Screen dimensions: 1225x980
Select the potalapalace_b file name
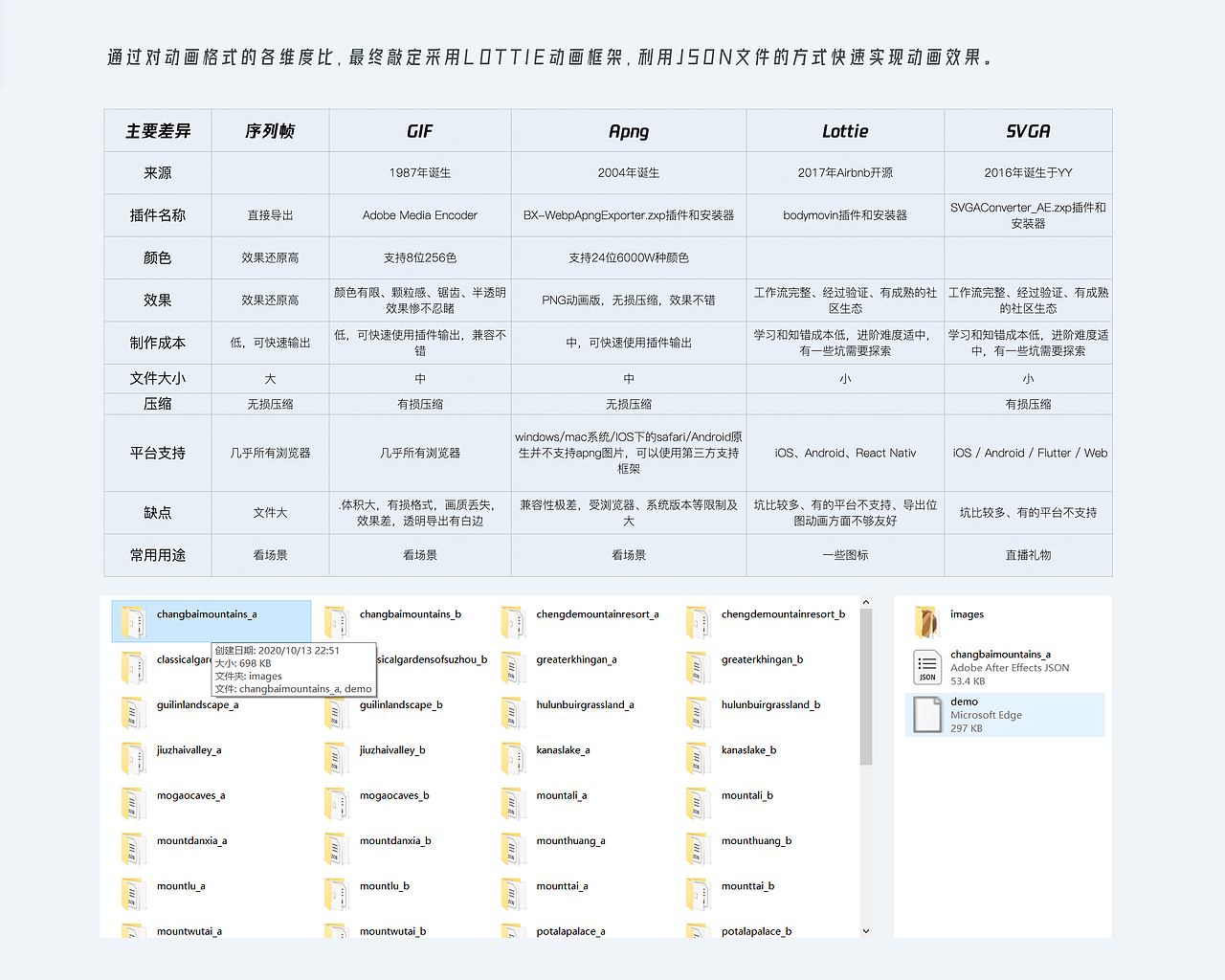coord(756,931)
